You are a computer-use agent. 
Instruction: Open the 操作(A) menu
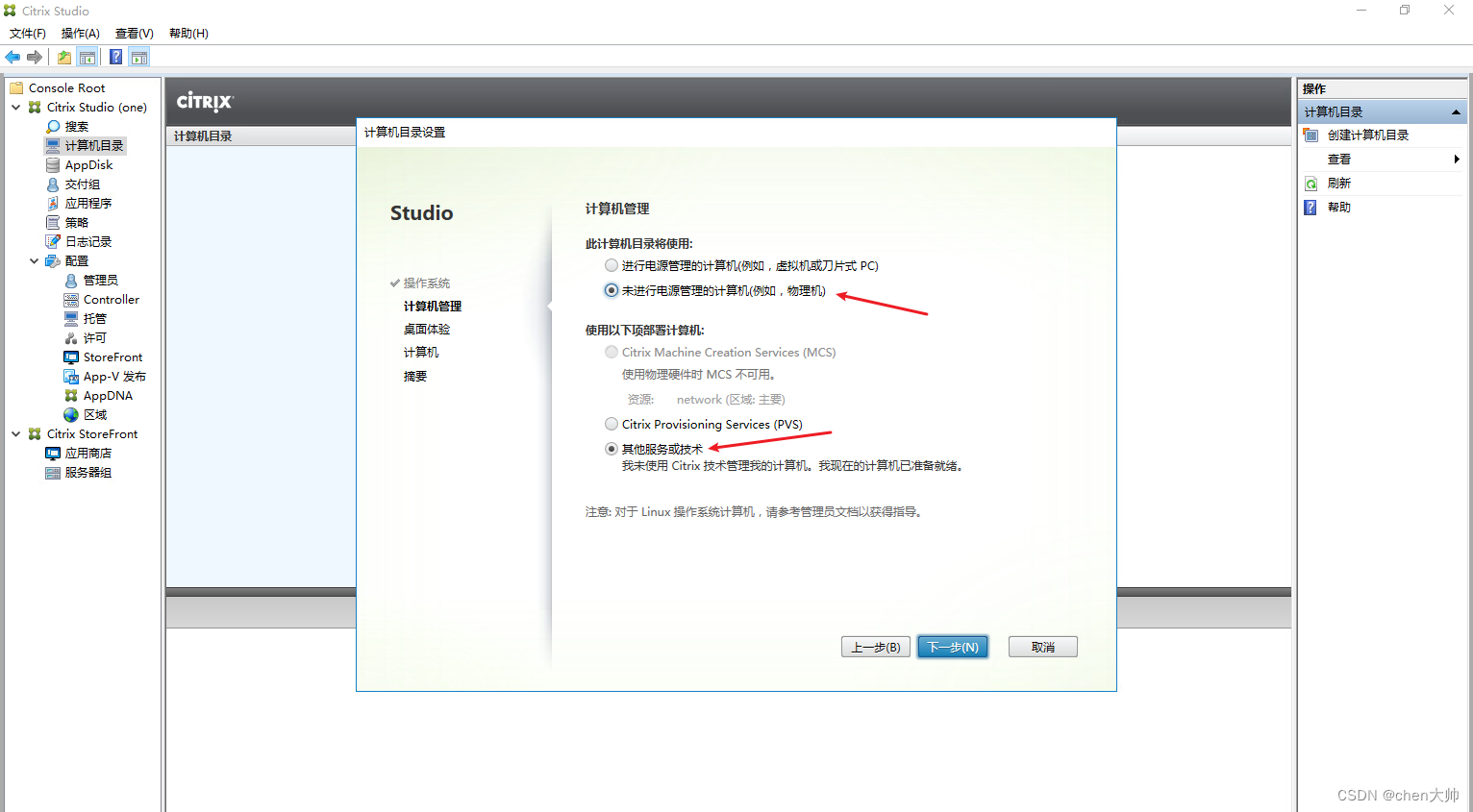81,33
